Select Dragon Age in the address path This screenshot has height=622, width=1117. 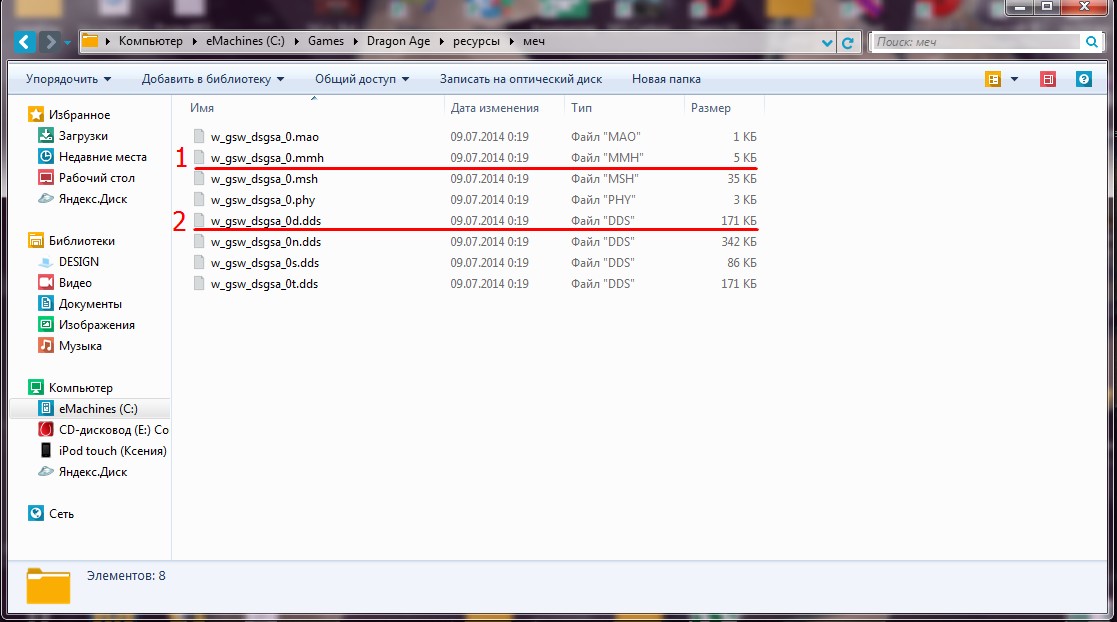click(x=398, y=41)
